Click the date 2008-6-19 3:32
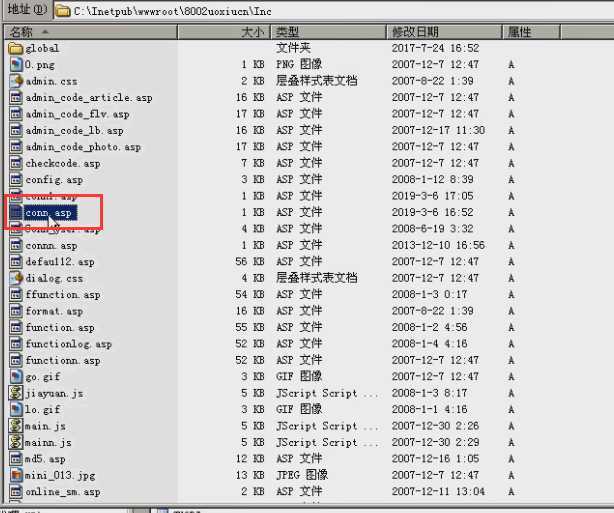Viewport: 614px width, 513px height. pyautogui.click(x=432, y=229)
